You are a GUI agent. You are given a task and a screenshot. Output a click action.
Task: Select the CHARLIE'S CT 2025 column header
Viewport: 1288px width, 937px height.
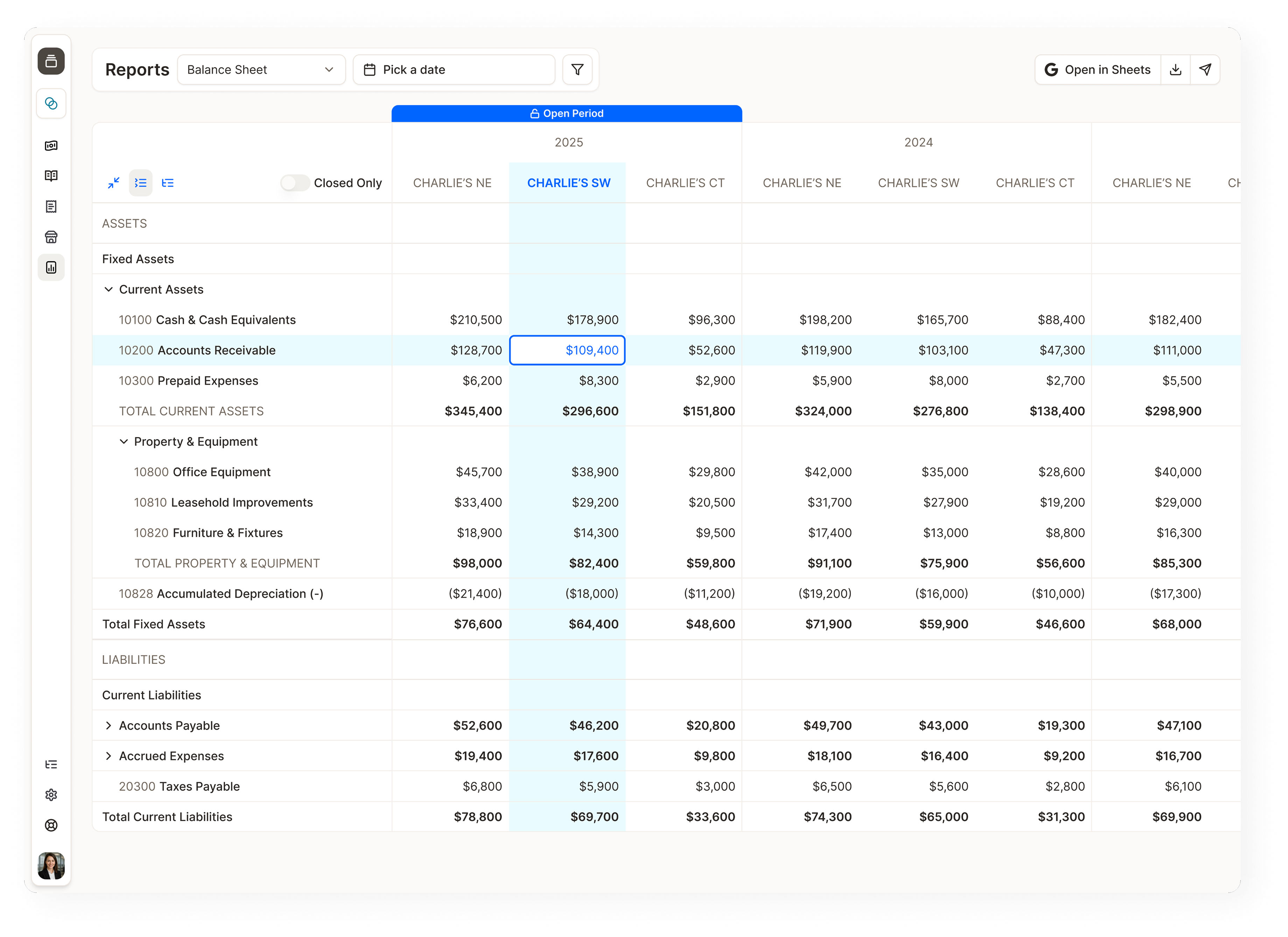685,183
